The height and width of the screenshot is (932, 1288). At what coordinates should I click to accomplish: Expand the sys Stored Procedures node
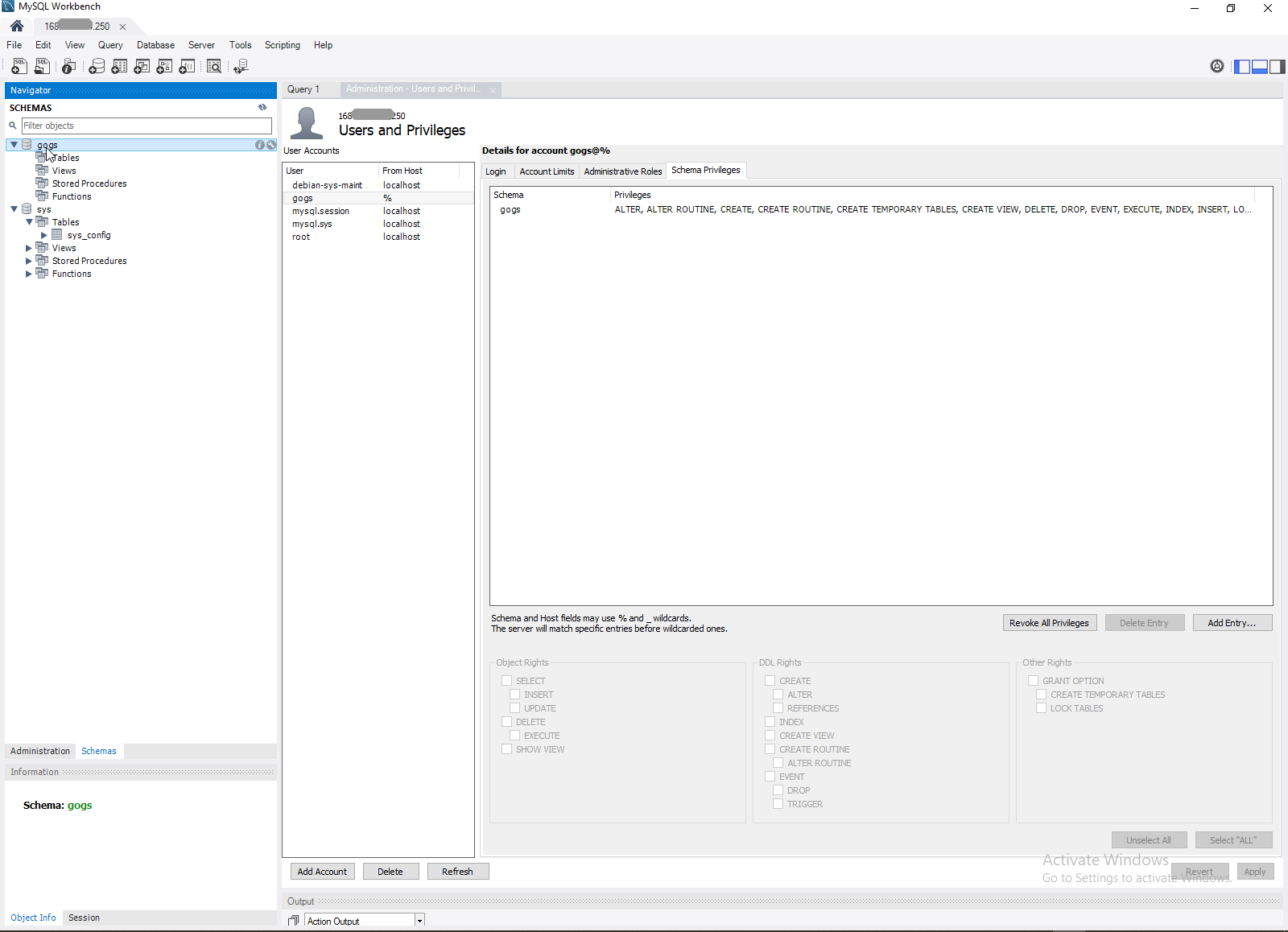(x=29, y=261)
